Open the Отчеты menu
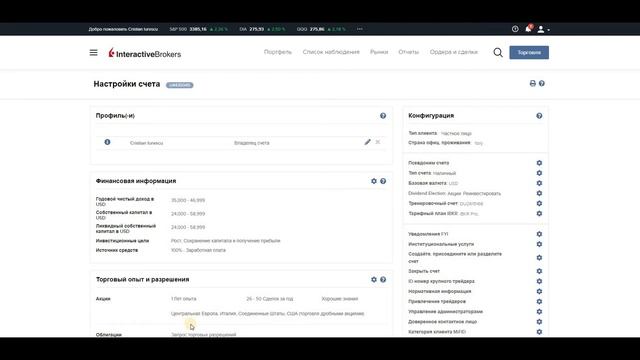 (x=409, y=52)
